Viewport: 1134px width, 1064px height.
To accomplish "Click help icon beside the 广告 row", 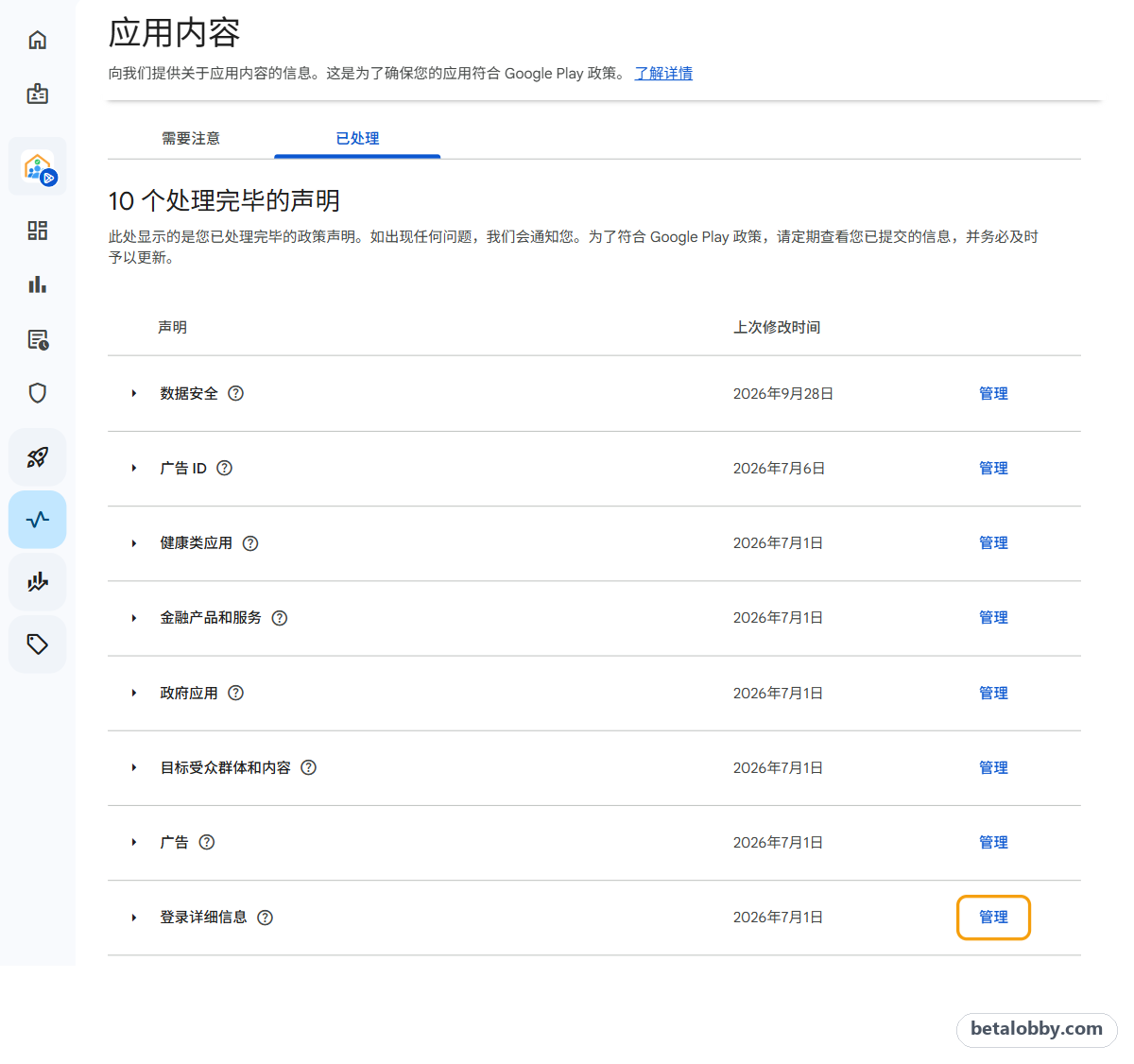I will click(207, 842).
